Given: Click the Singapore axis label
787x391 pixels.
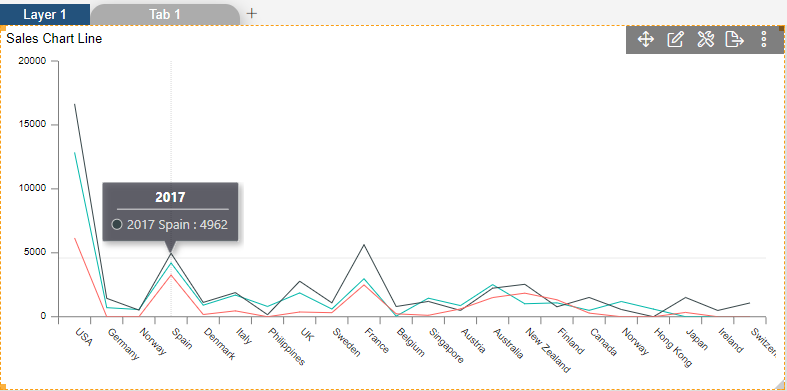Looking at the screenshot, I should pyautogui.click(x=446, y=345).
